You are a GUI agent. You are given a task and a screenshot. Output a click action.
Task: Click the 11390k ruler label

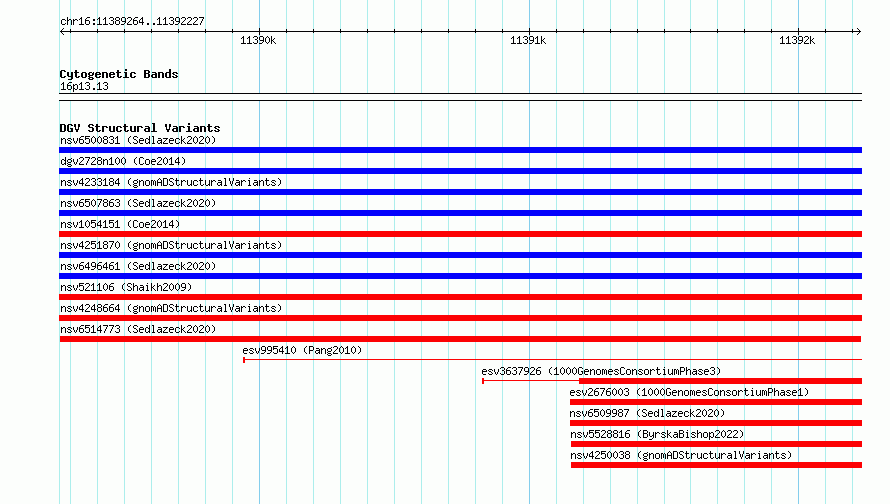tap(258, 40)
